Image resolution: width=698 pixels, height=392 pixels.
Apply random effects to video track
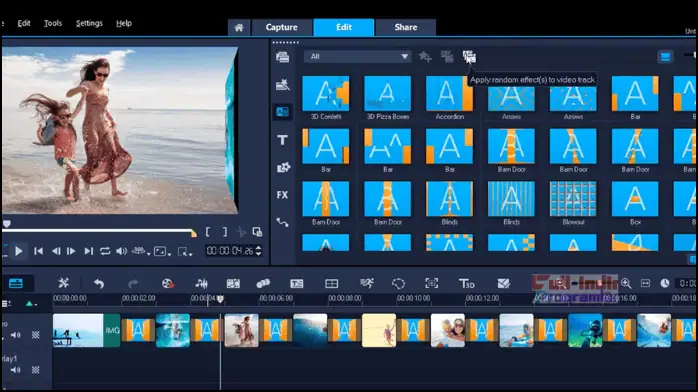click(469, 57)
